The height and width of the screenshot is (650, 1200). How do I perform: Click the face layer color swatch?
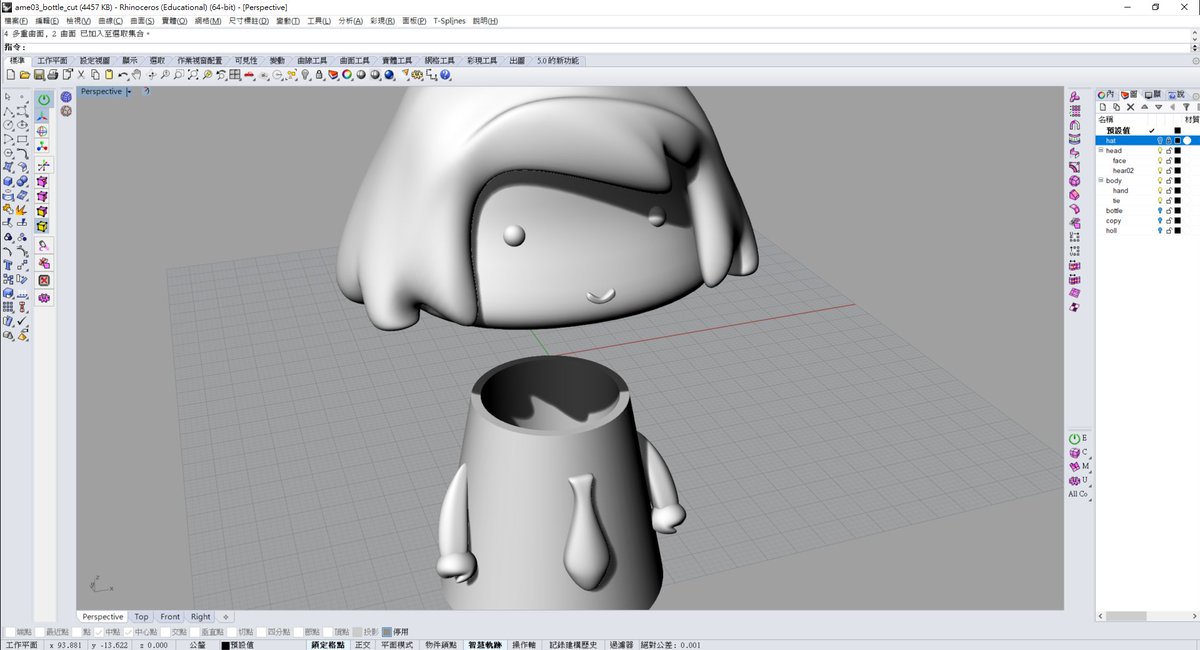click(x=1178, y=161)
